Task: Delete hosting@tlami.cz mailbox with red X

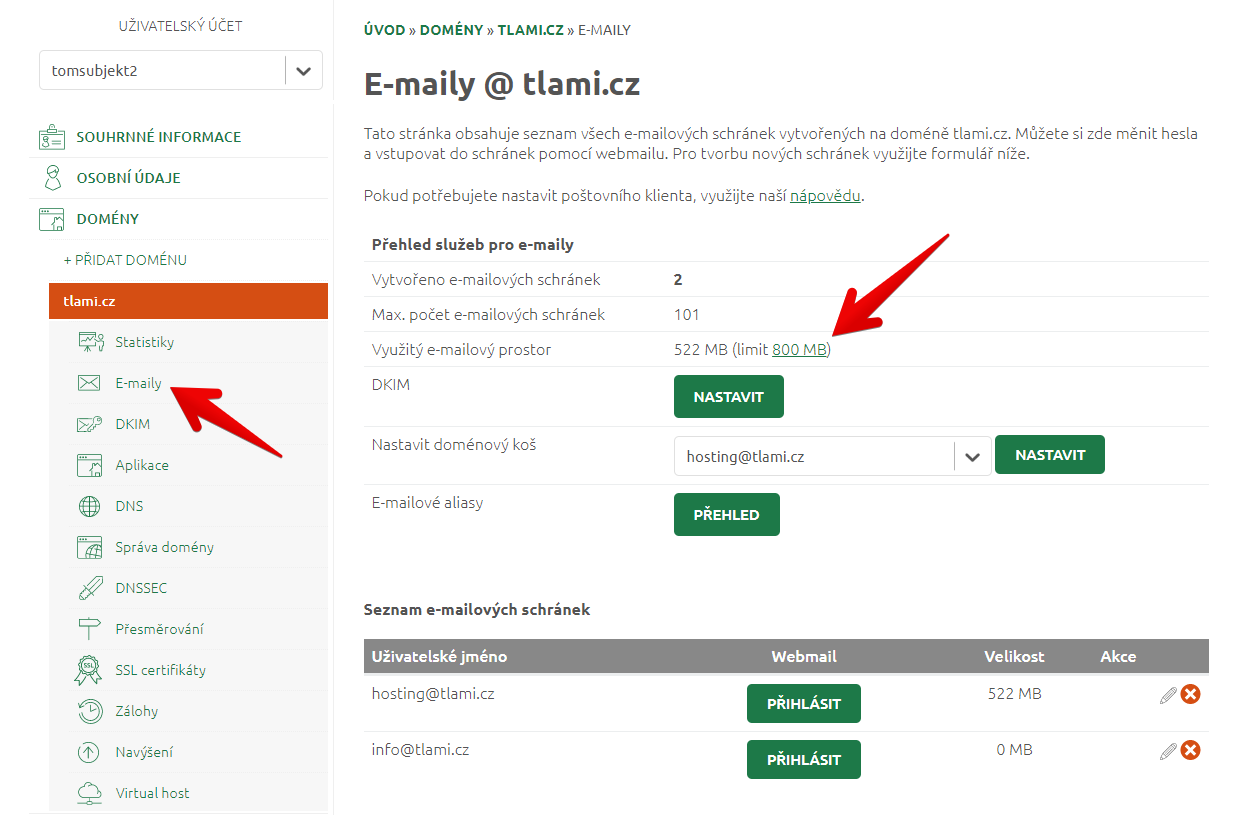Action: point(1190,694)
